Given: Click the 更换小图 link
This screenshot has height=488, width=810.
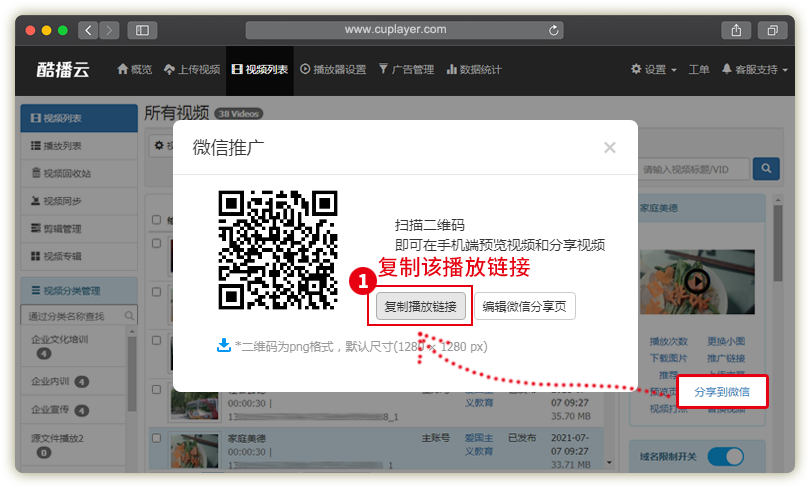Looking at the screenshot, I should pos(726,341).
